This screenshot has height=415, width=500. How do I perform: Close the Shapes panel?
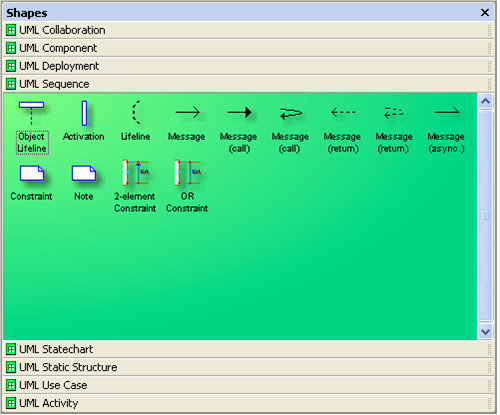coord(485,13)
